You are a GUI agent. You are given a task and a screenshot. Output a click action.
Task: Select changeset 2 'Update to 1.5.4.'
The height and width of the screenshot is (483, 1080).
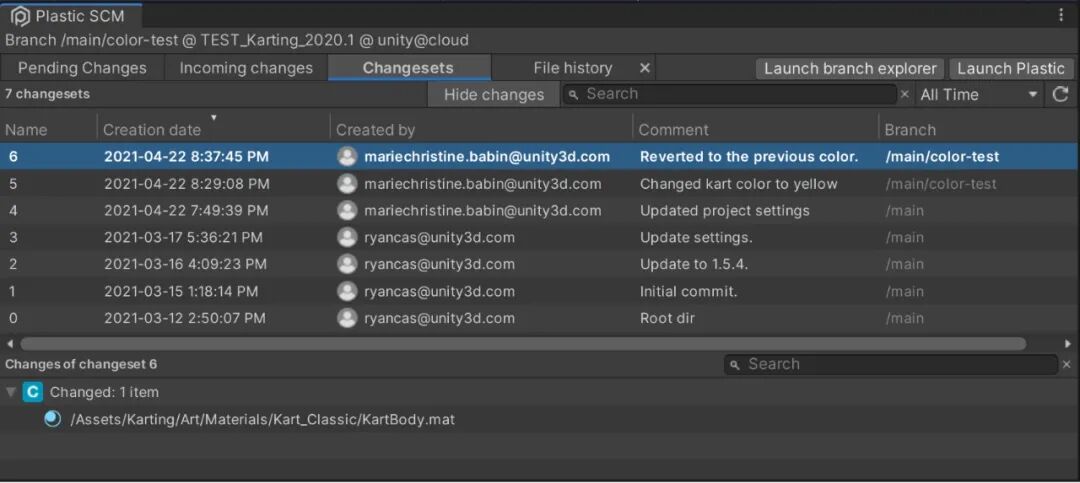[x=540, y=264]
